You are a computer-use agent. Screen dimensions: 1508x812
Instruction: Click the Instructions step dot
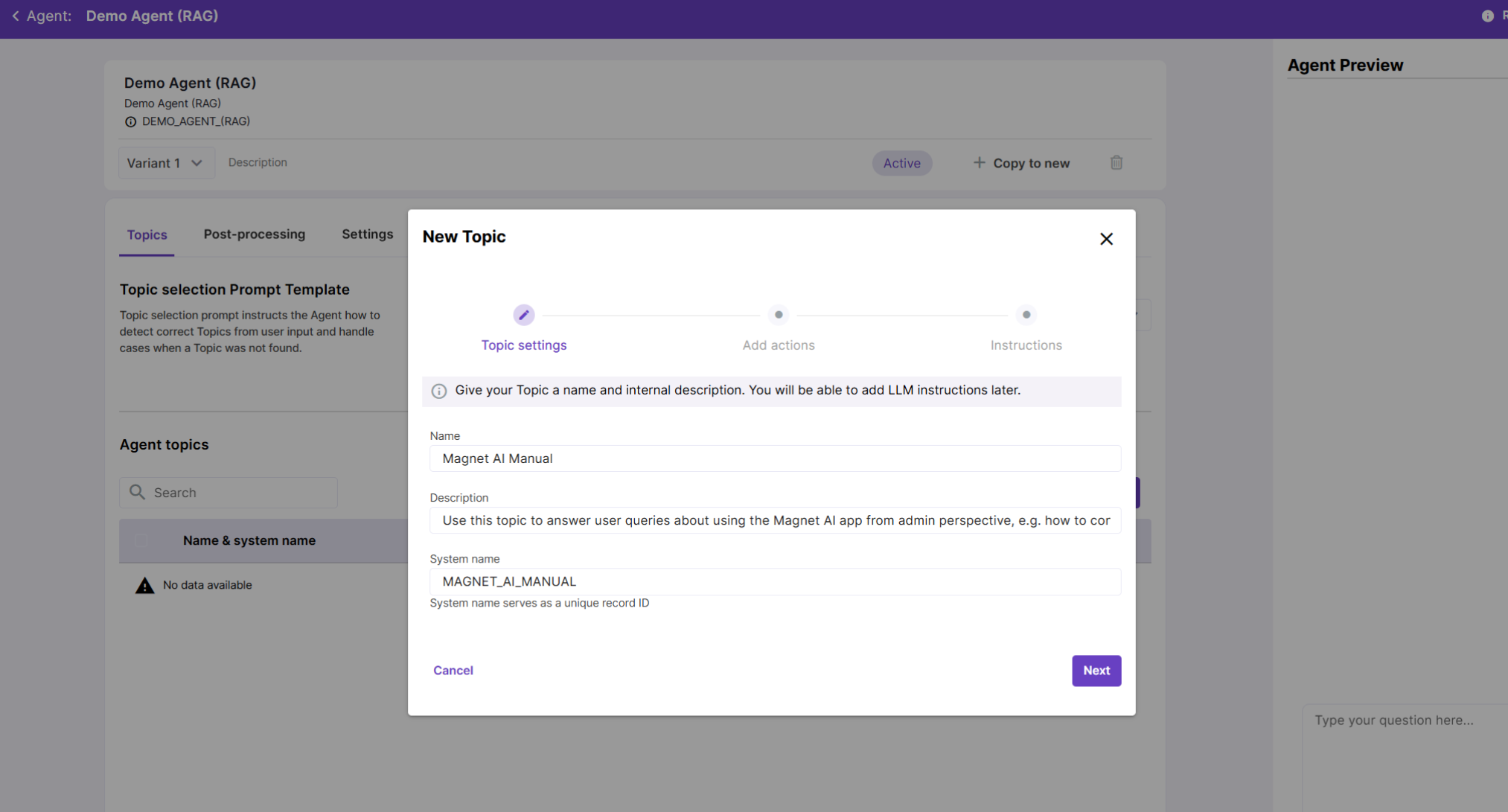pos(1026,315)
